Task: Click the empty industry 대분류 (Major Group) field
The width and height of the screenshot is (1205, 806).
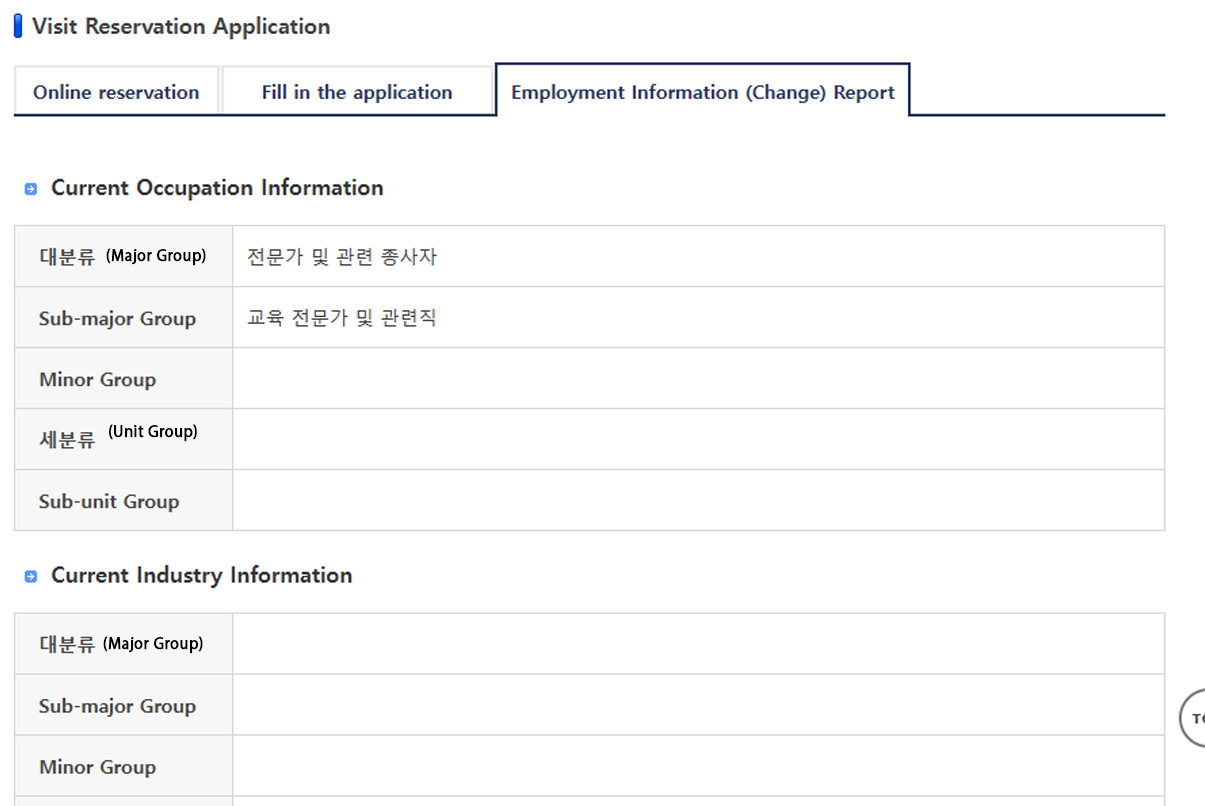Action: (x=698, y=644)
